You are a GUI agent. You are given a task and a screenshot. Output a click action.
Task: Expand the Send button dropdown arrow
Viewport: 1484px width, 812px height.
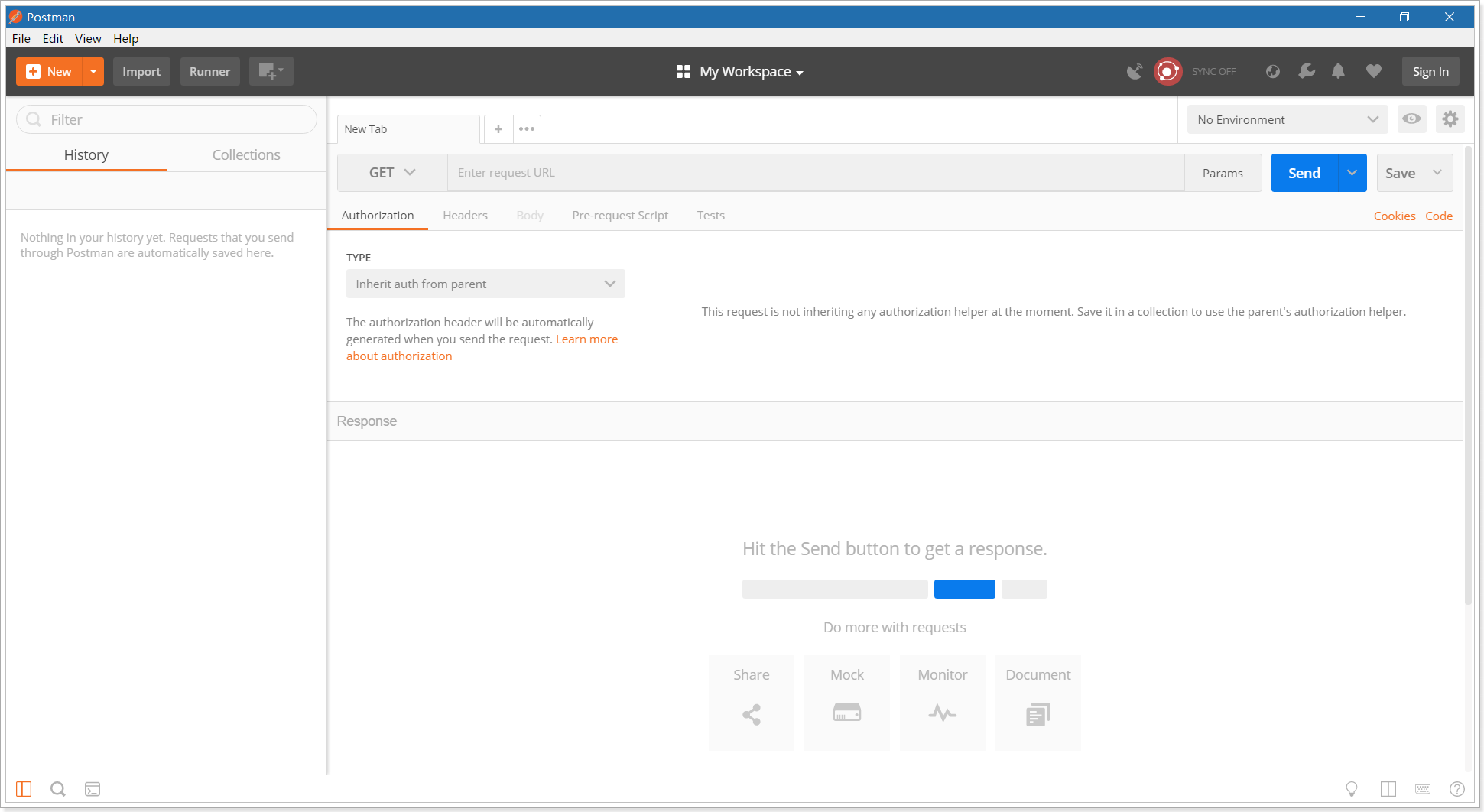click(1352, 173)
